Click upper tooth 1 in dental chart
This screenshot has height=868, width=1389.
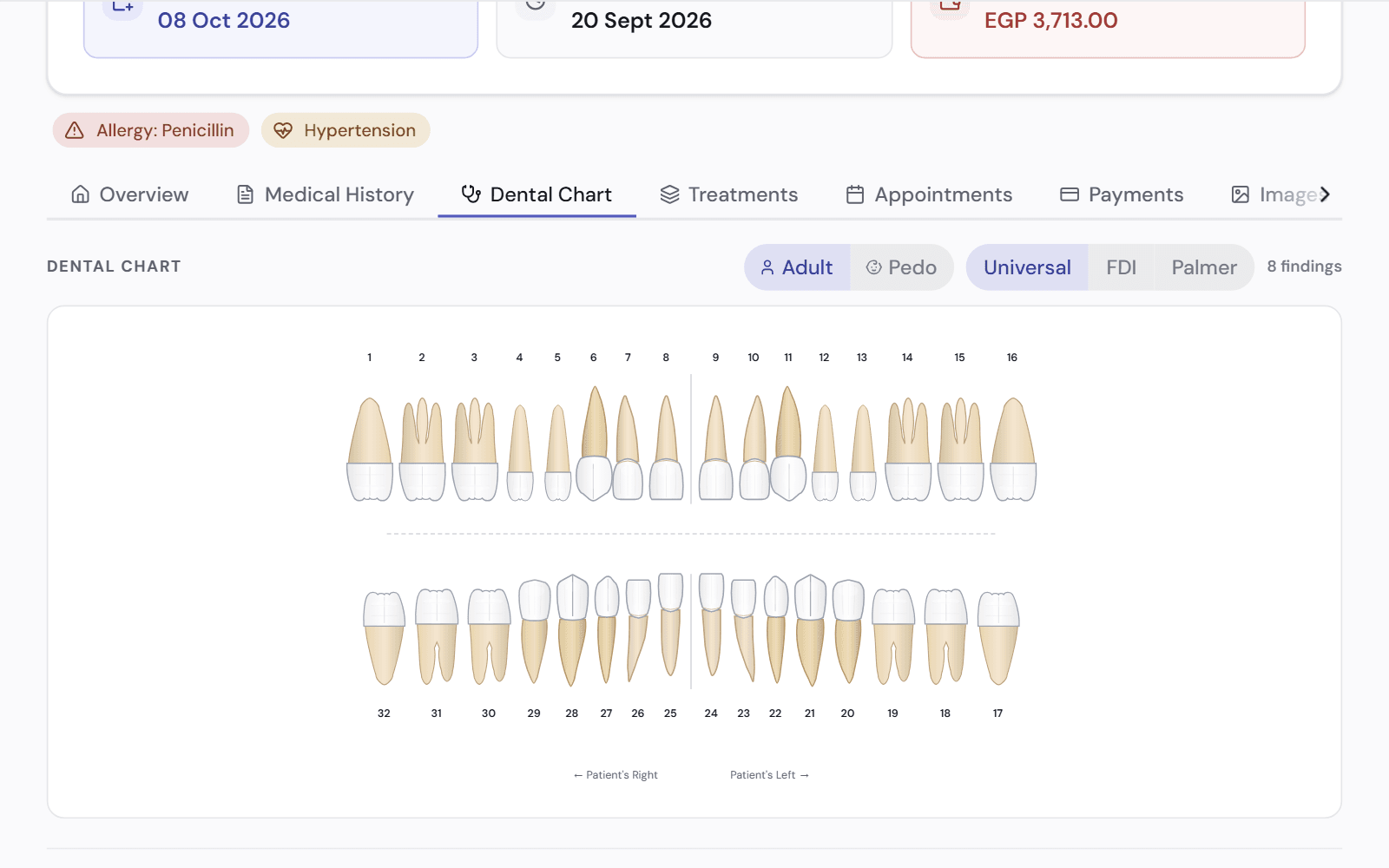370,450
